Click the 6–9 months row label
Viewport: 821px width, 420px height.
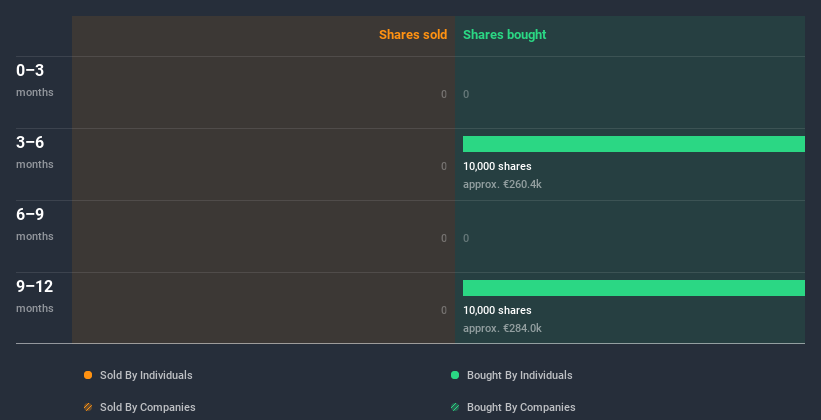tap(35, 224)
